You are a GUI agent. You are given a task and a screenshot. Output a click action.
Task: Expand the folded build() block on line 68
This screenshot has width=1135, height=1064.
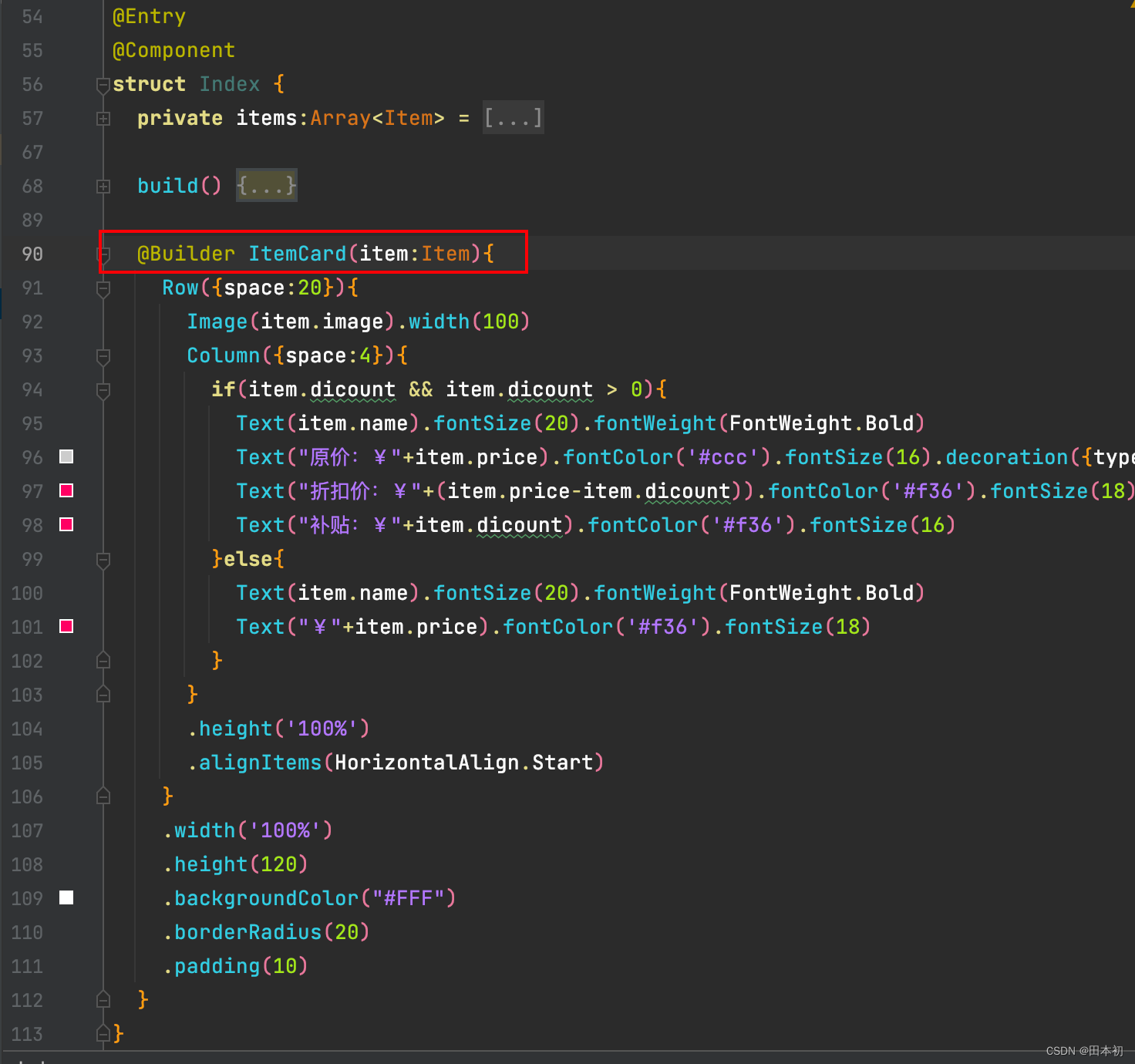(x=103, y=187)
